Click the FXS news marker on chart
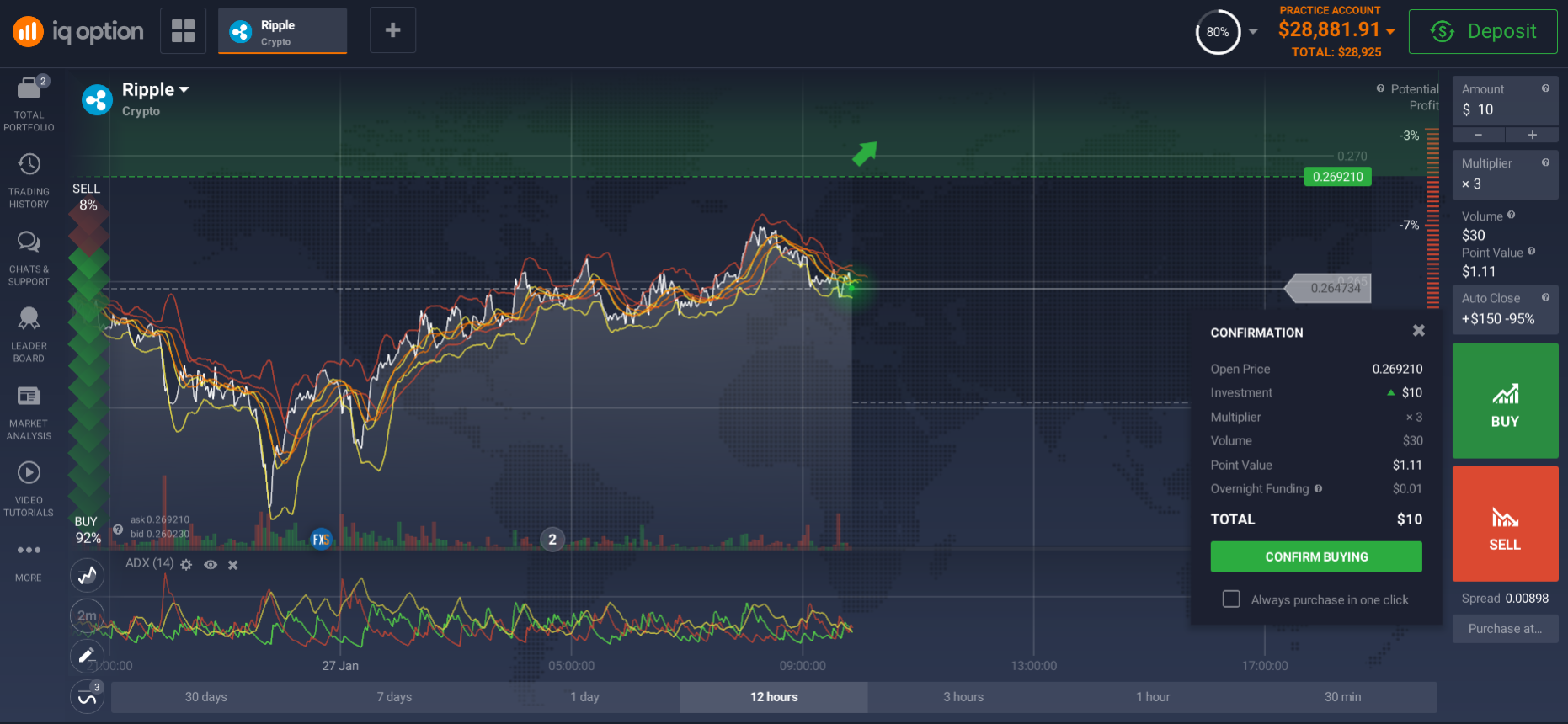Image resolution: width=1568 pixels, height=724 pixels. [x=321, y=540]
